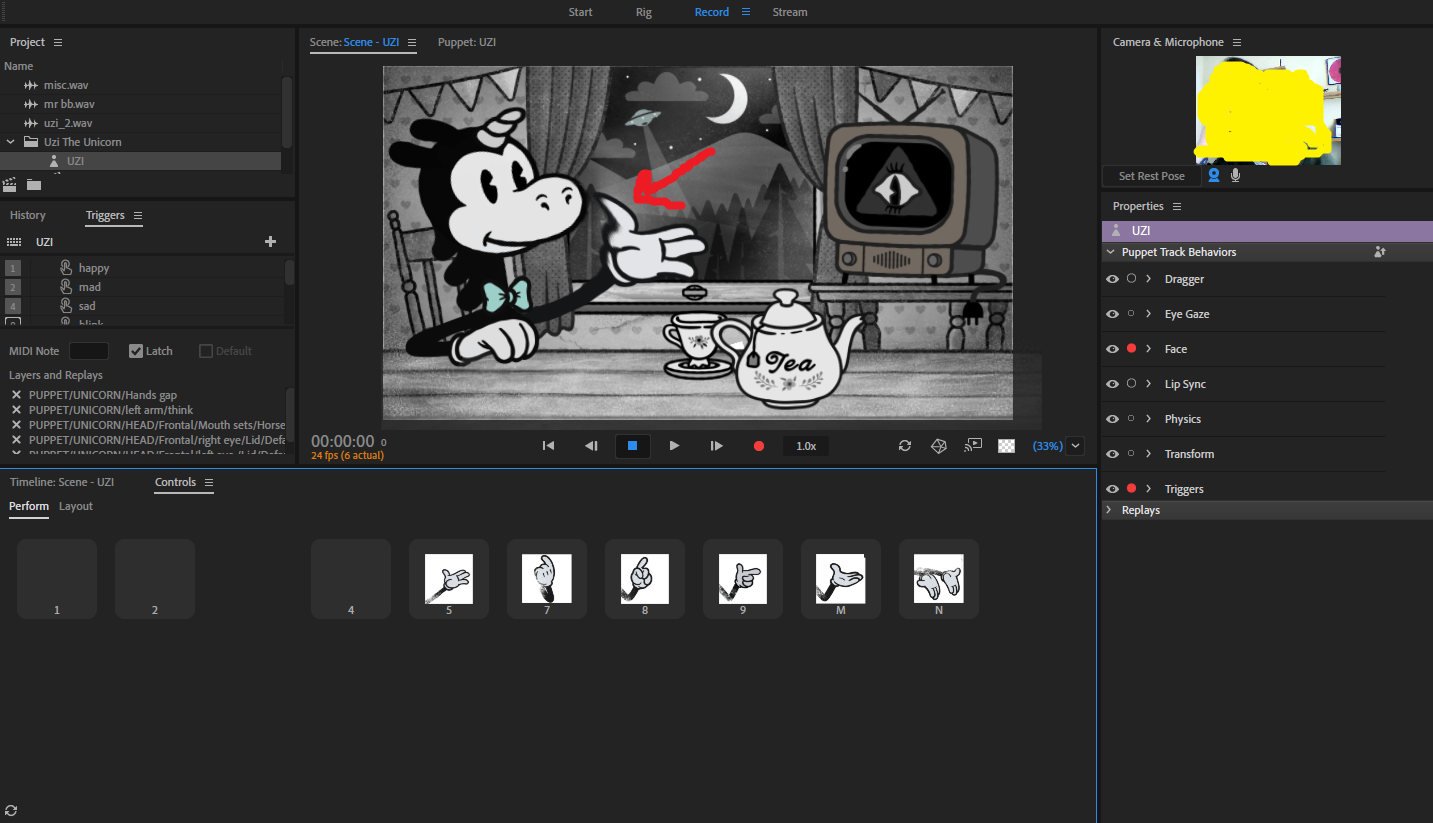Expand the Eye Gaze behavior
Viewport: 1433px width, 823px height.
1149,314
